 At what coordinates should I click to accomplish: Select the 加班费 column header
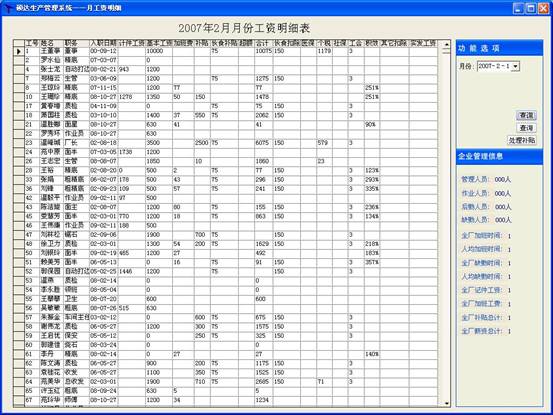(x=183, y=43)
